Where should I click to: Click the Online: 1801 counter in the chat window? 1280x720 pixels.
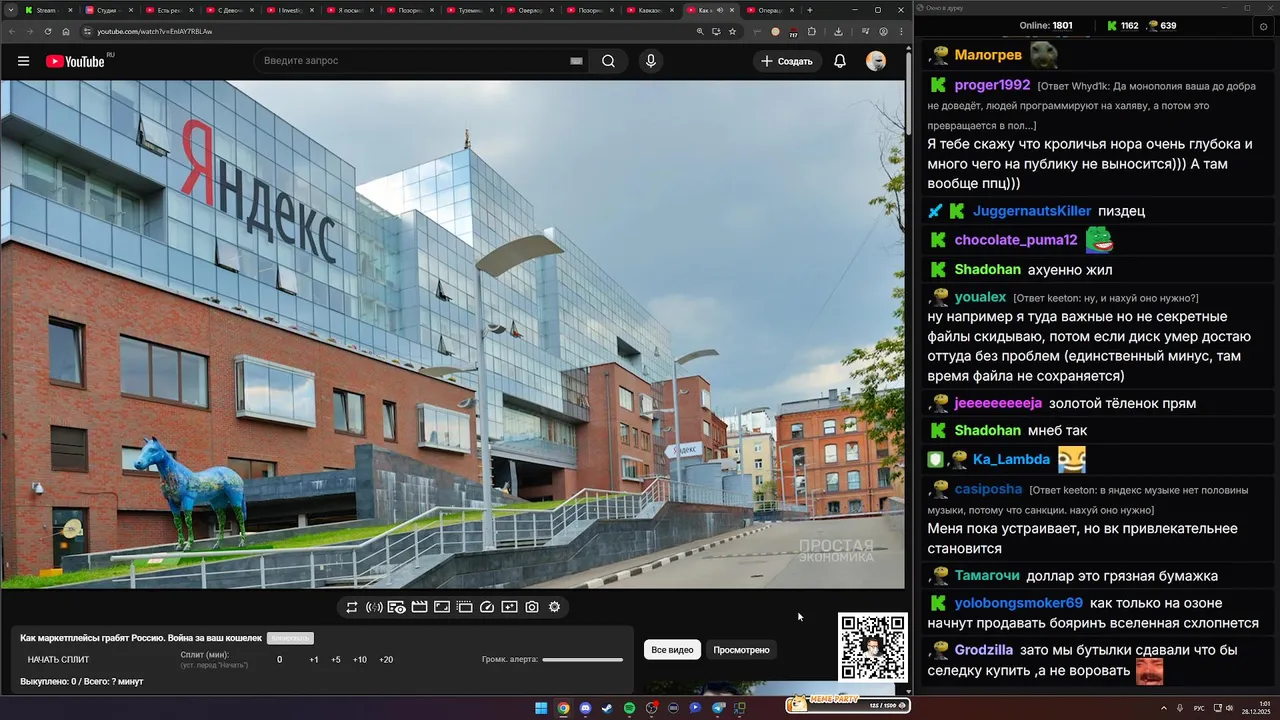point(1046,25)
